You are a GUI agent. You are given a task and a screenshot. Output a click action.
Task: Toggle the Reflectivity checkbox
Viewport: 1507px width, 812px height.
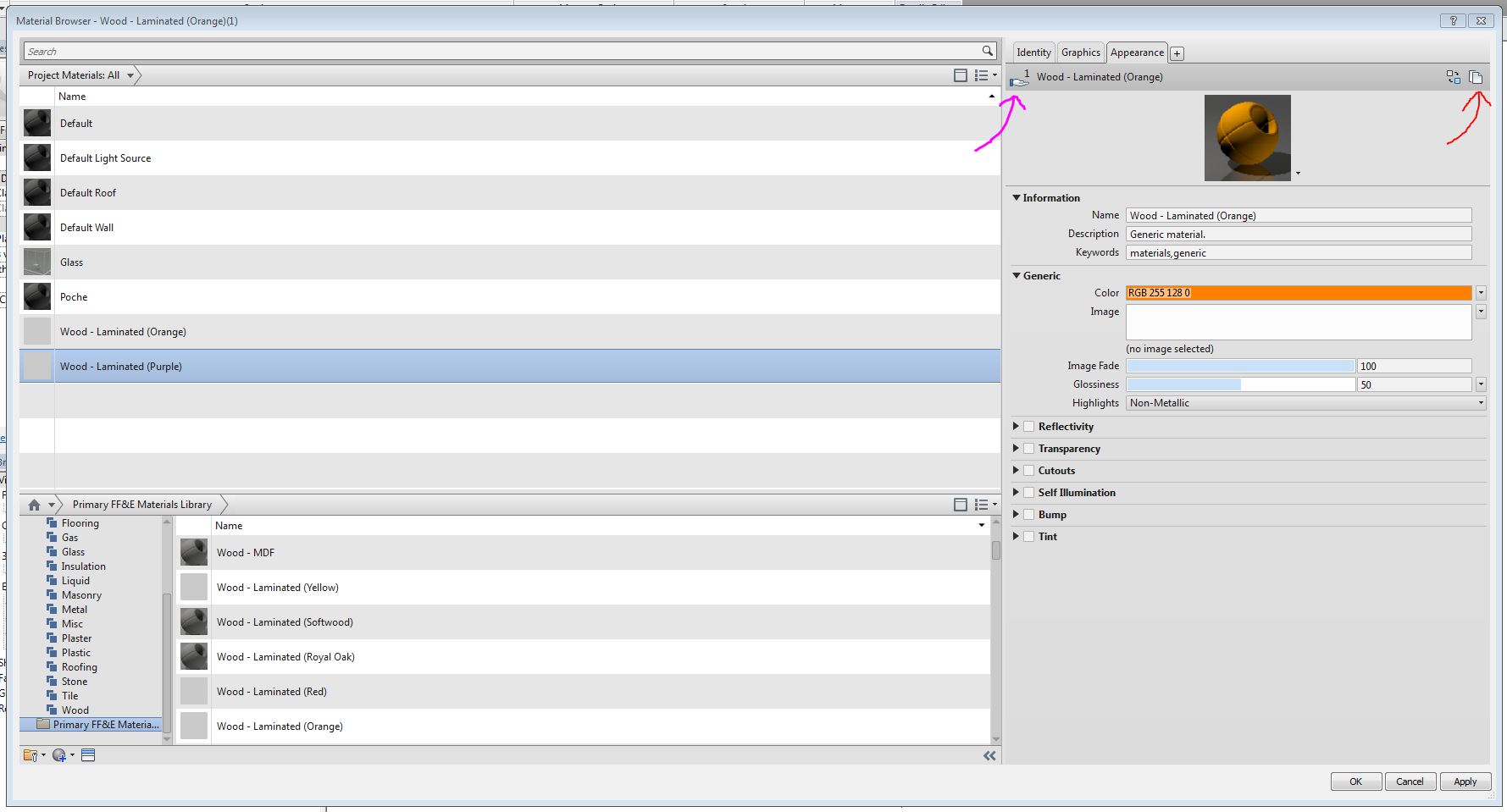click(1028, 427)
